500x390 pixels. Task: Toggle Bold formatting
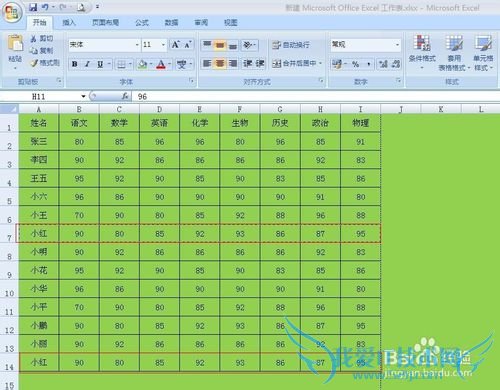click(75, 64)
